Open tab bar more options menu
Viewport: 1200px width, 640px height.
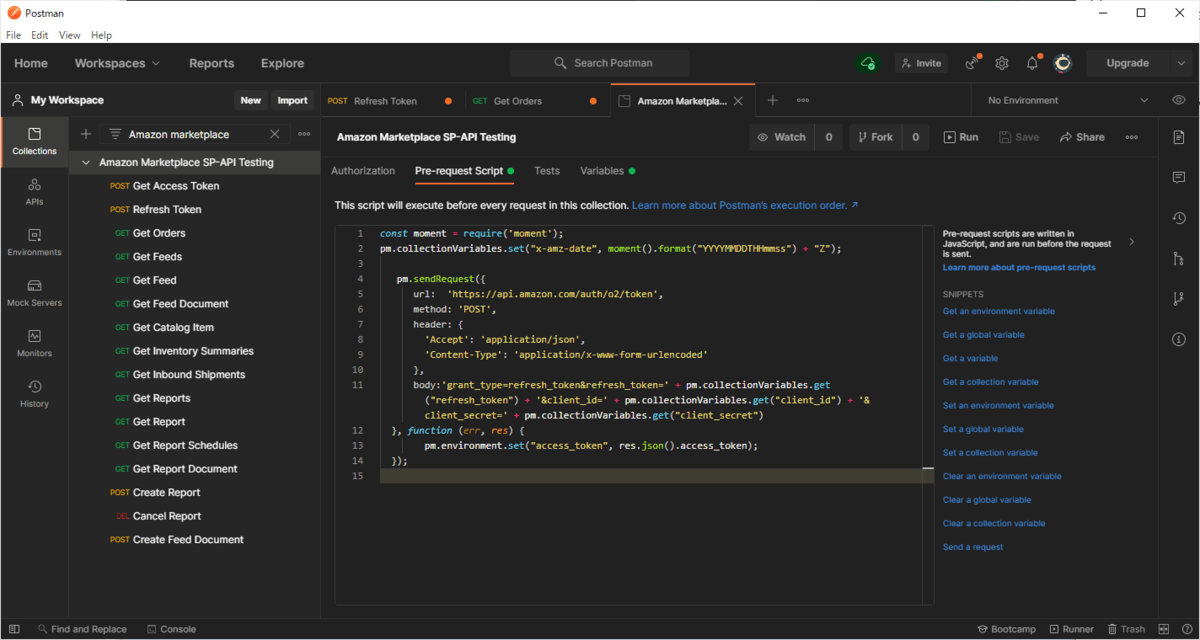[x=803, y=101]
